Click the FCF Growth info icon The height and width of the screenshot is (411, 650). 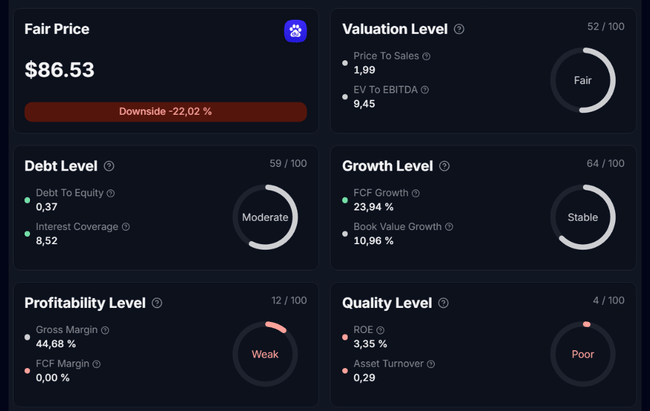[415, 193]
